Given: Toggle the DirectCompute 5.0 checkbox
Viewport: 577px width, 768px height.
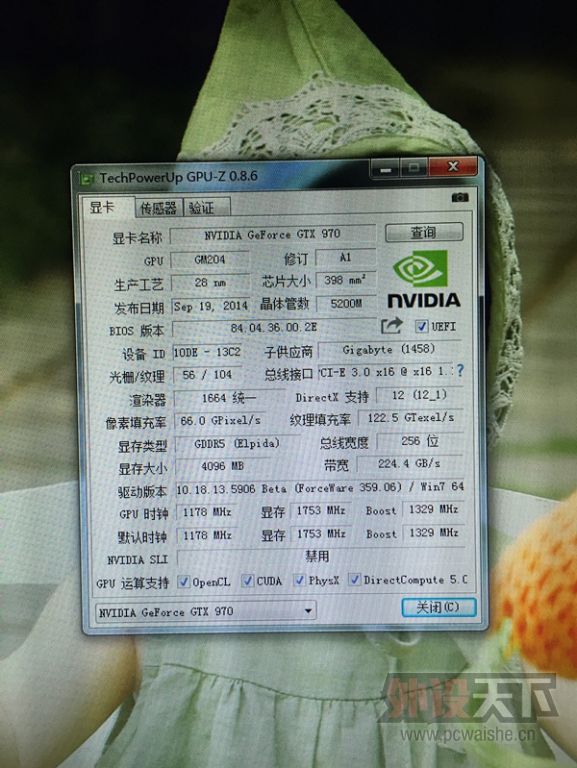Looking at the screenshot, I should pos(354,579).
